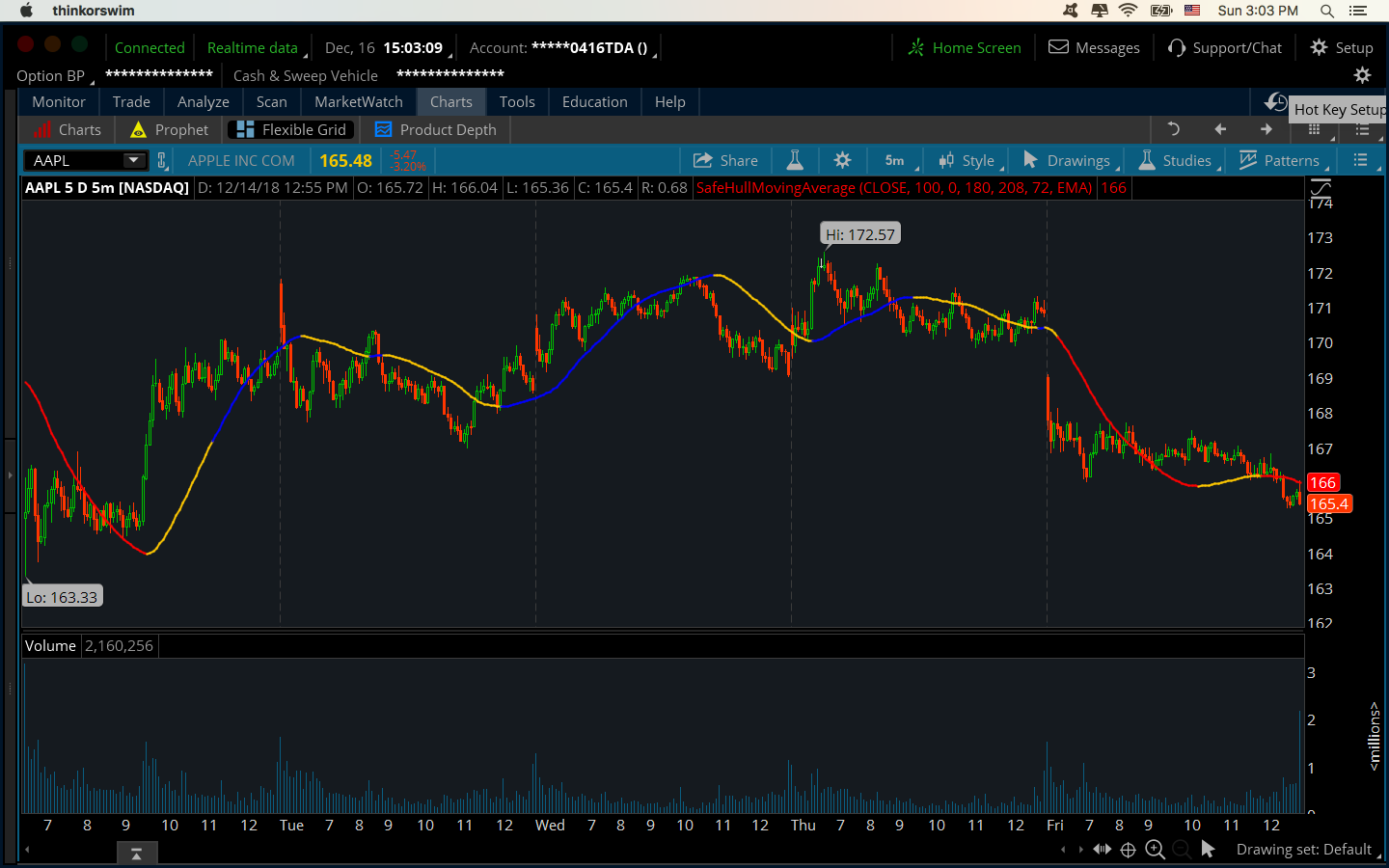
Task: Click the Lo: 163.33 price bubble
Action: [x=62, y=597]
